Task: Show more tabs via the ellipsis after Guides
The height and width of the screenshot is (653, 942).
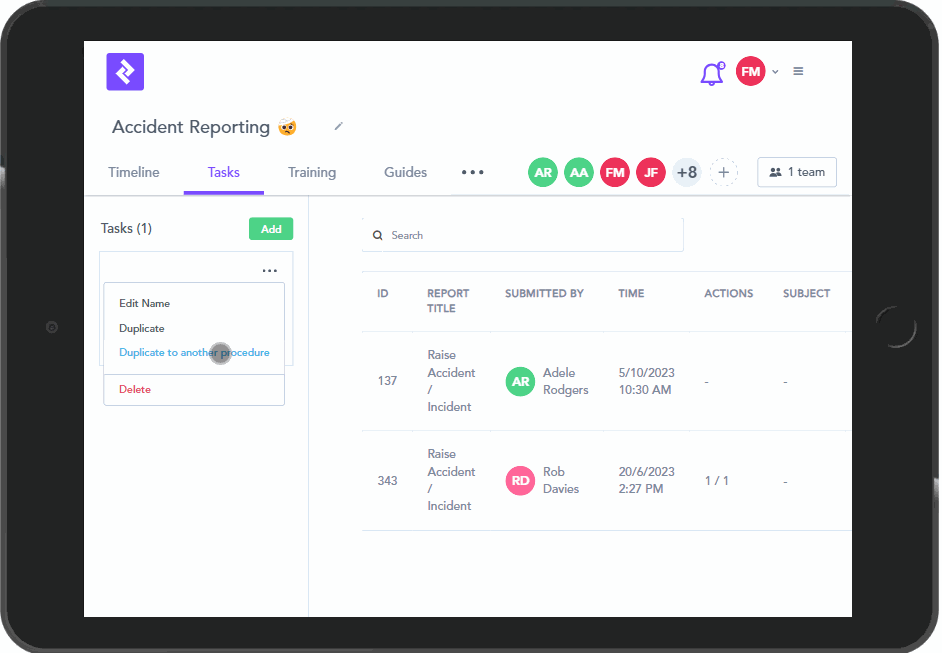Action: point(472,172)
